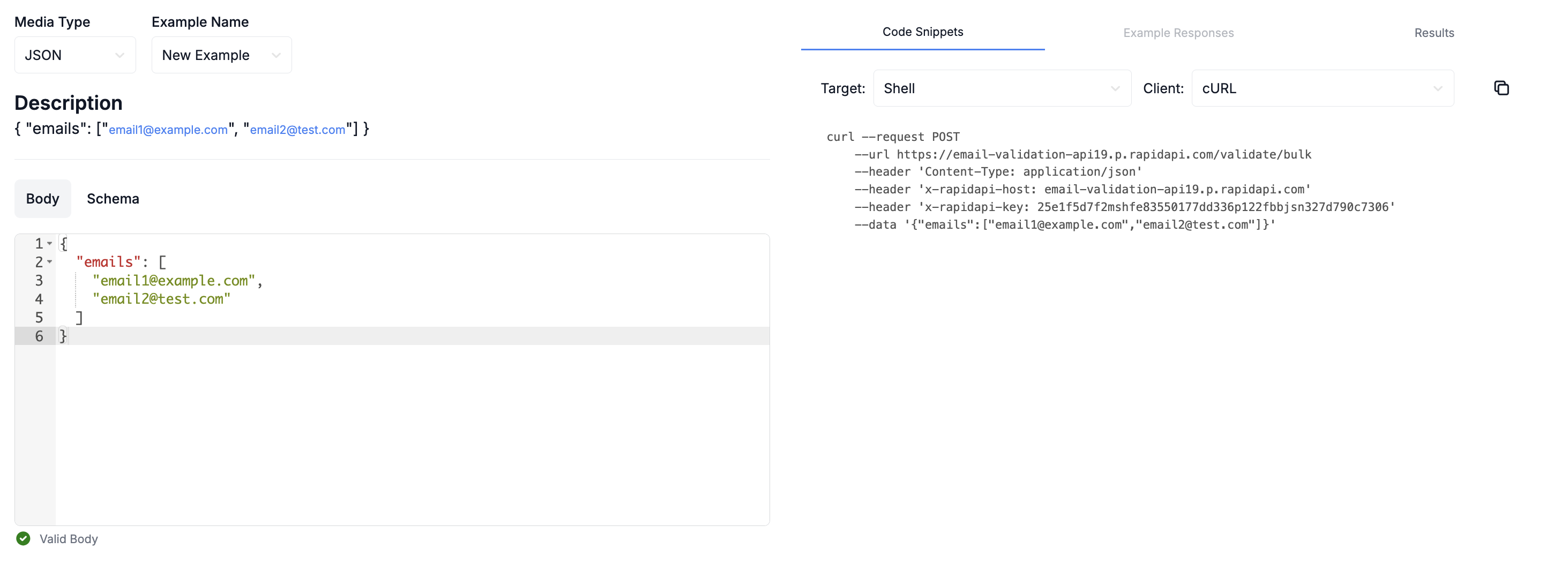The width and height of the screenshot is (1568, 571).
Task: Open the Media Type dropdown showing JSON
Action: [74, 55]
